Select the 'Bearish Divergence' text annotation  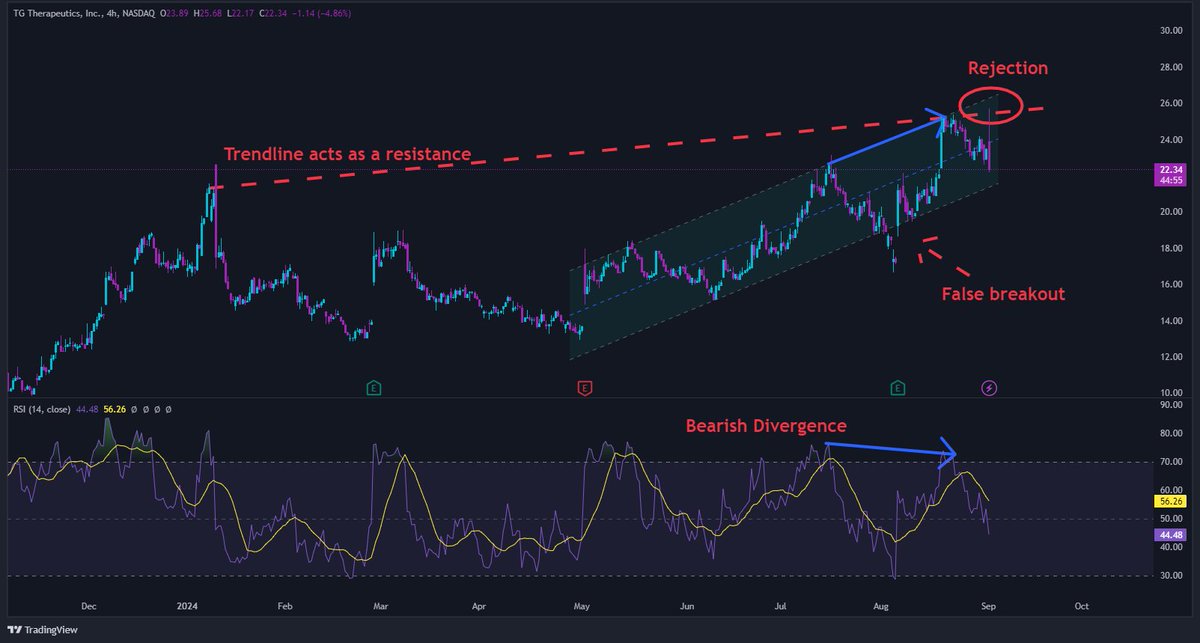click(x=766, y=426)
